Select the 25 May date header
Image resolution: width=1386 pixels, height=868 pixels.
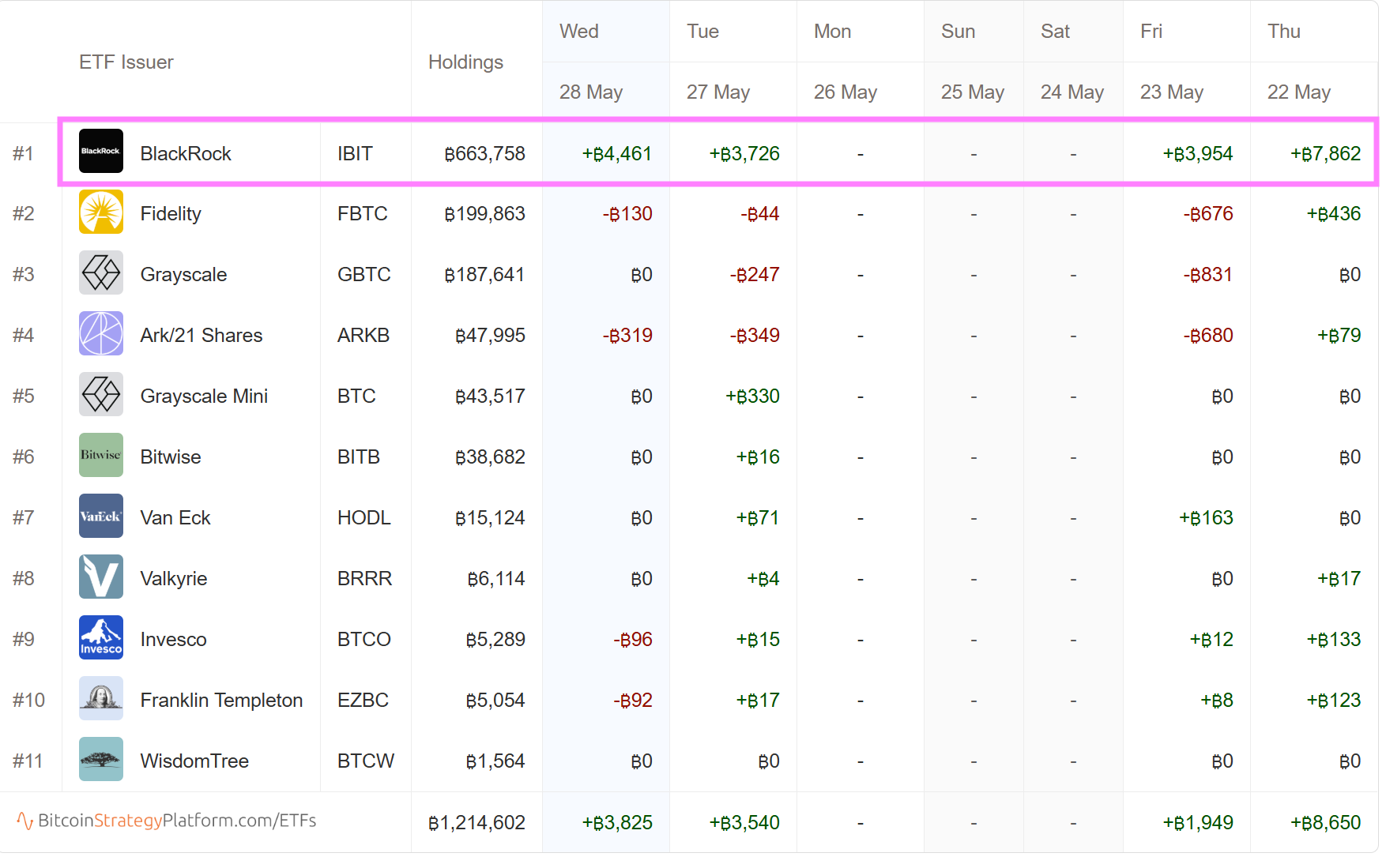click(973, 92)
